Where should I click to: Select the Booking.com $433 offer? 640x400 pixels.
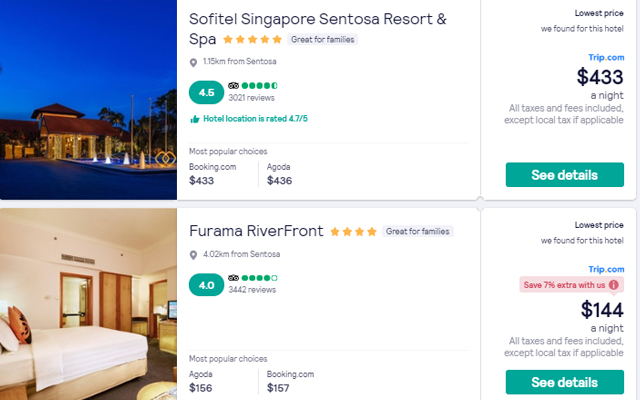pos(215,174)
